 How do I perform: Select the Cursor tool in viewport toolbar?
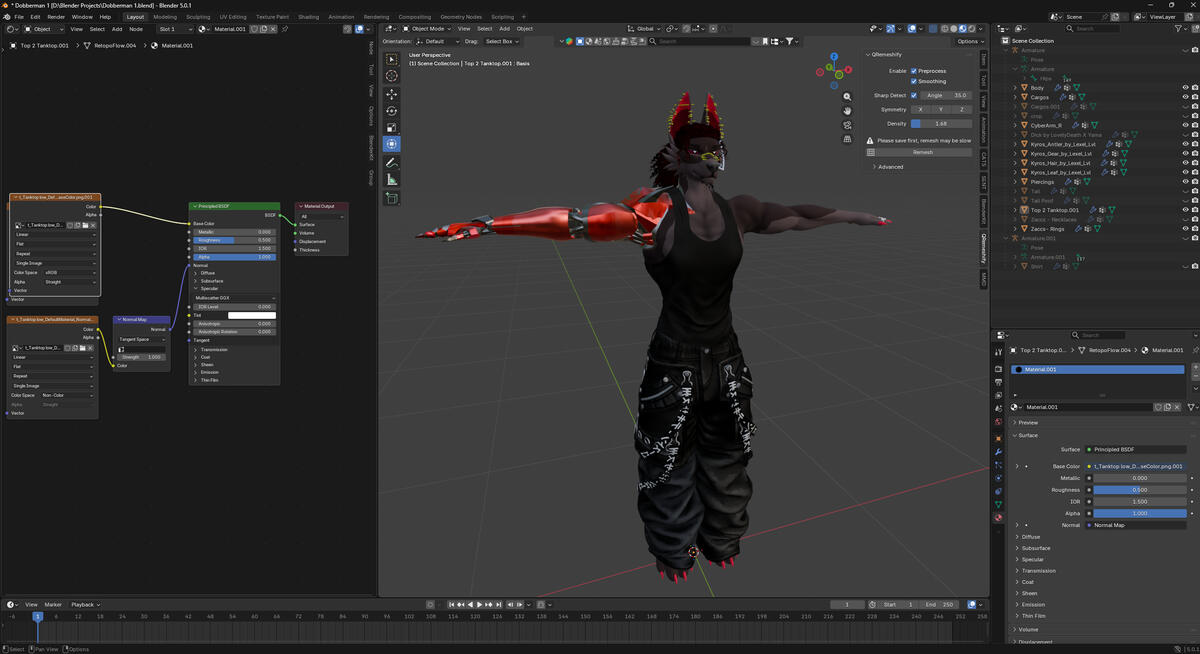(392, 76)
